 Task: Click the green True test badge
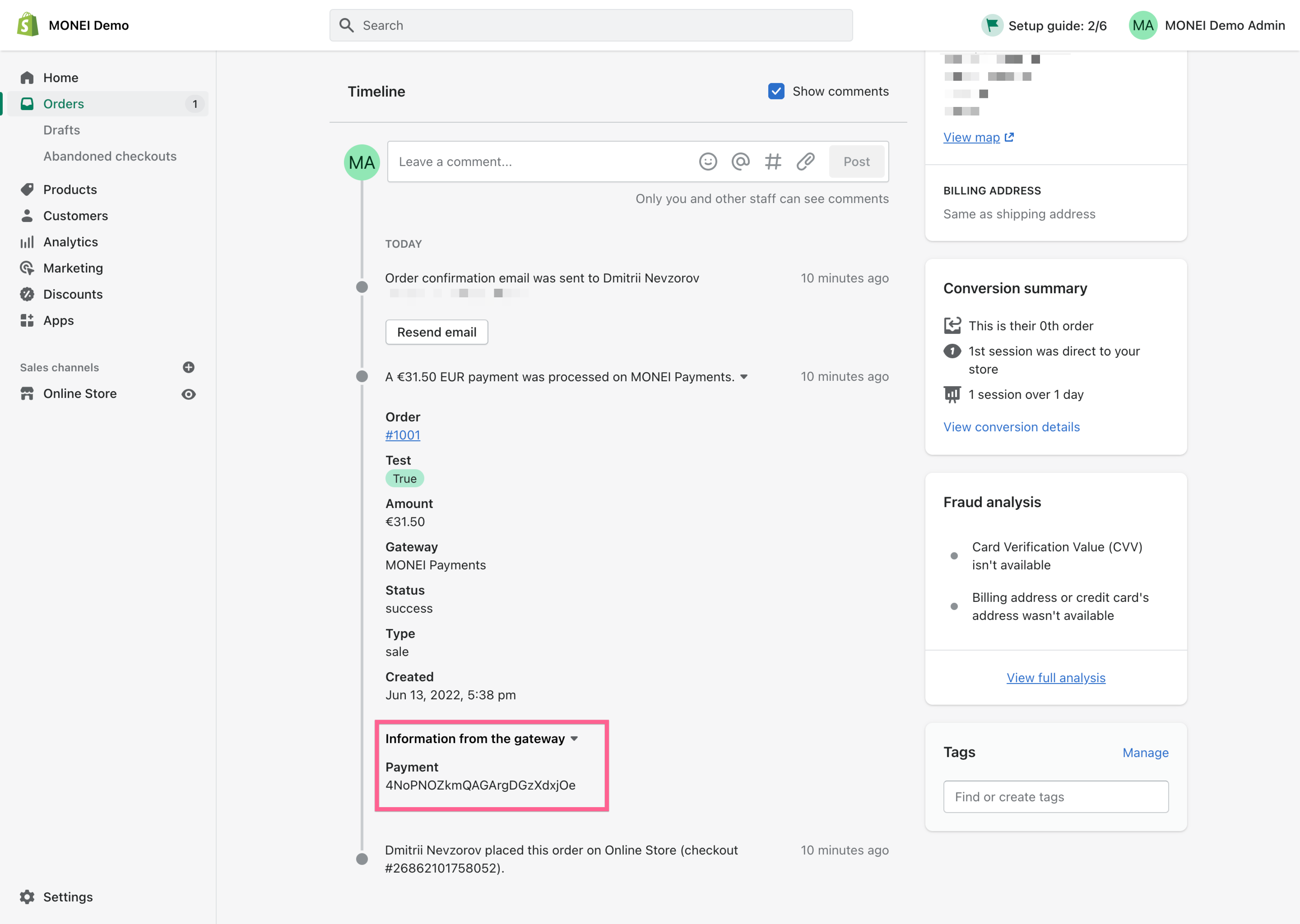pos(405,479)
